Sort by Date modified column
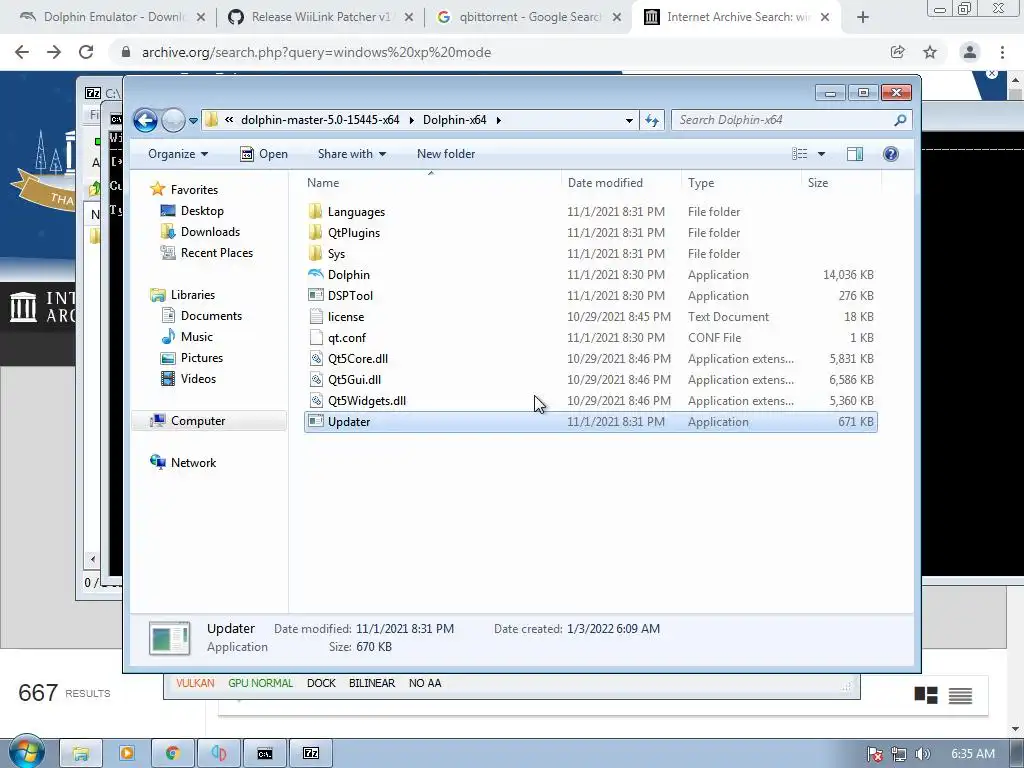Image resolution: width=1024 pixels, height=768 pixels. click(605, 183)
